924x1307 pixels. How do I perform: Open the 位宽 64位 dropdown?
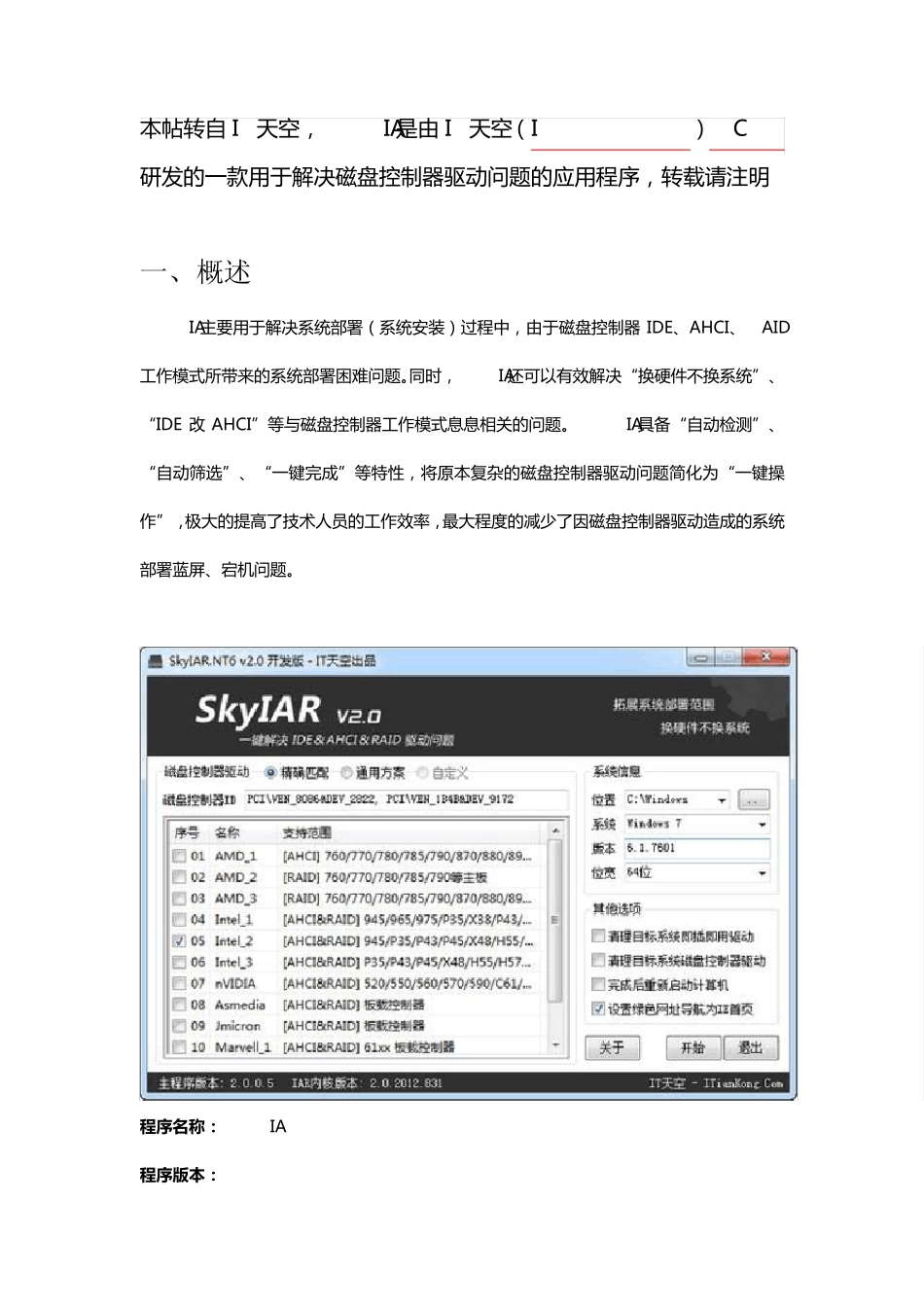763,873
